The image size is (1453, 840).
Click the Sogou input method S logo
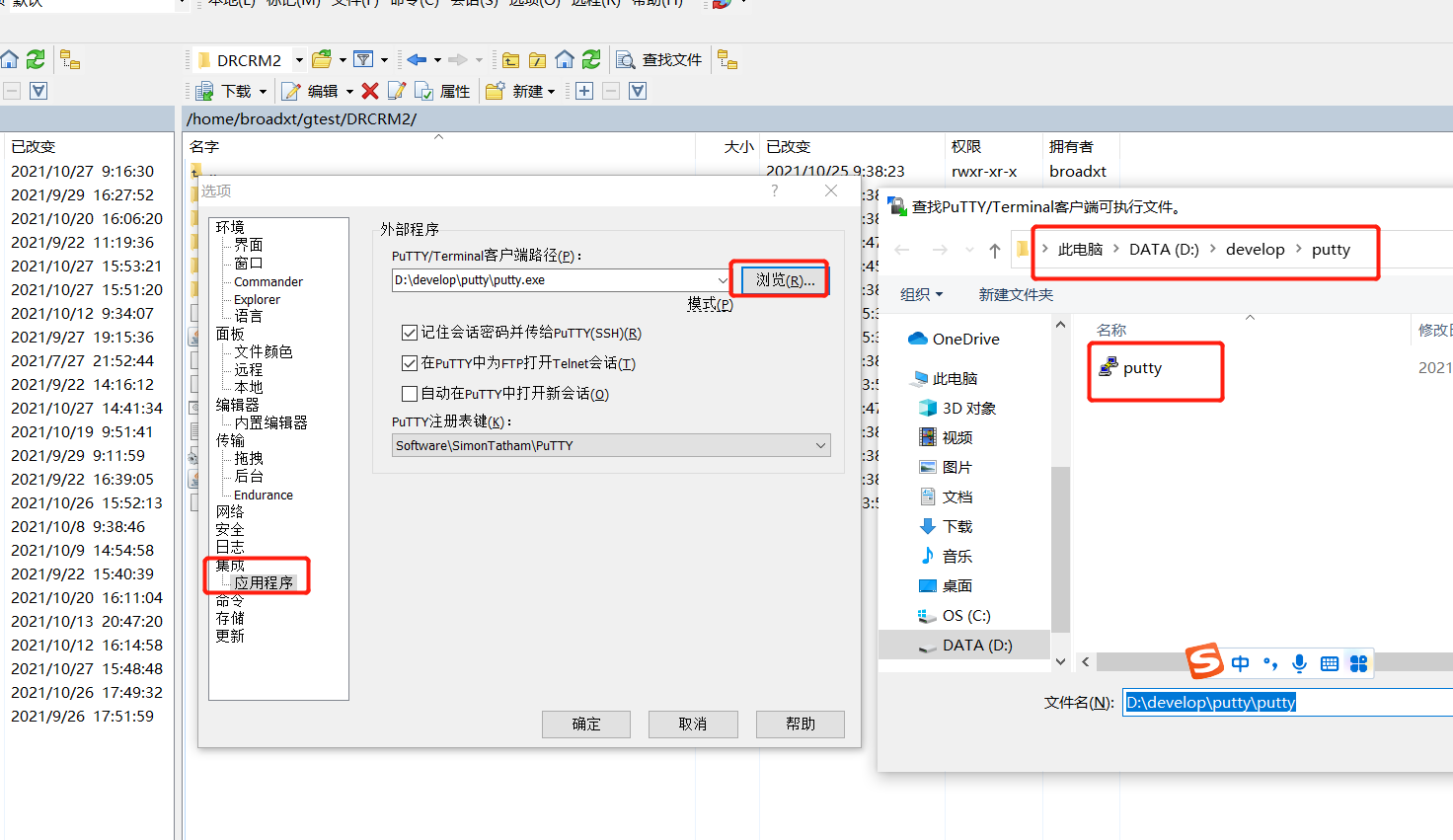(1204, 661)
